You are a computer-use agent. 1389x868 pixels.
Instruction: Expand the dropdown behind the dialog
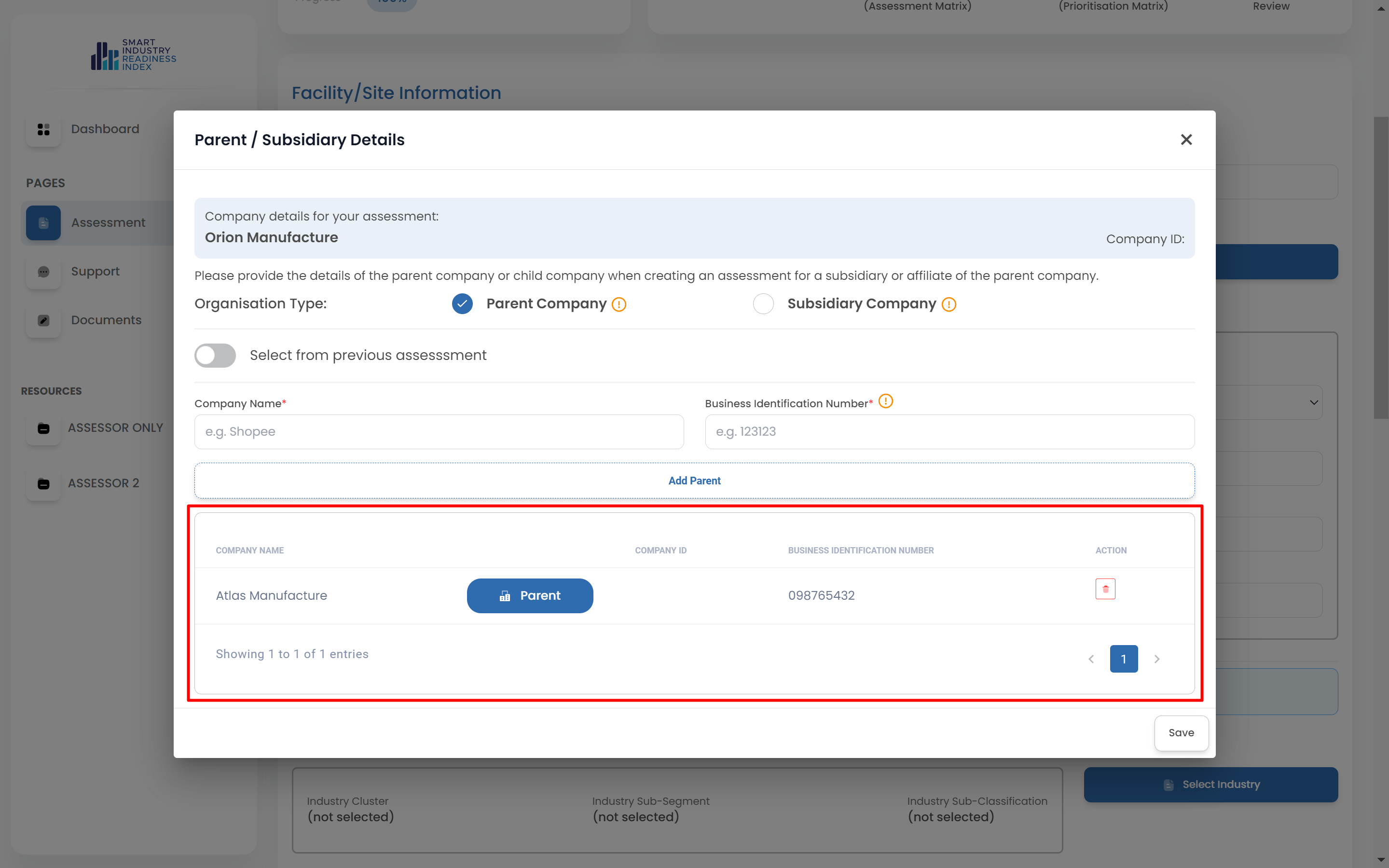pos(1314,402)
